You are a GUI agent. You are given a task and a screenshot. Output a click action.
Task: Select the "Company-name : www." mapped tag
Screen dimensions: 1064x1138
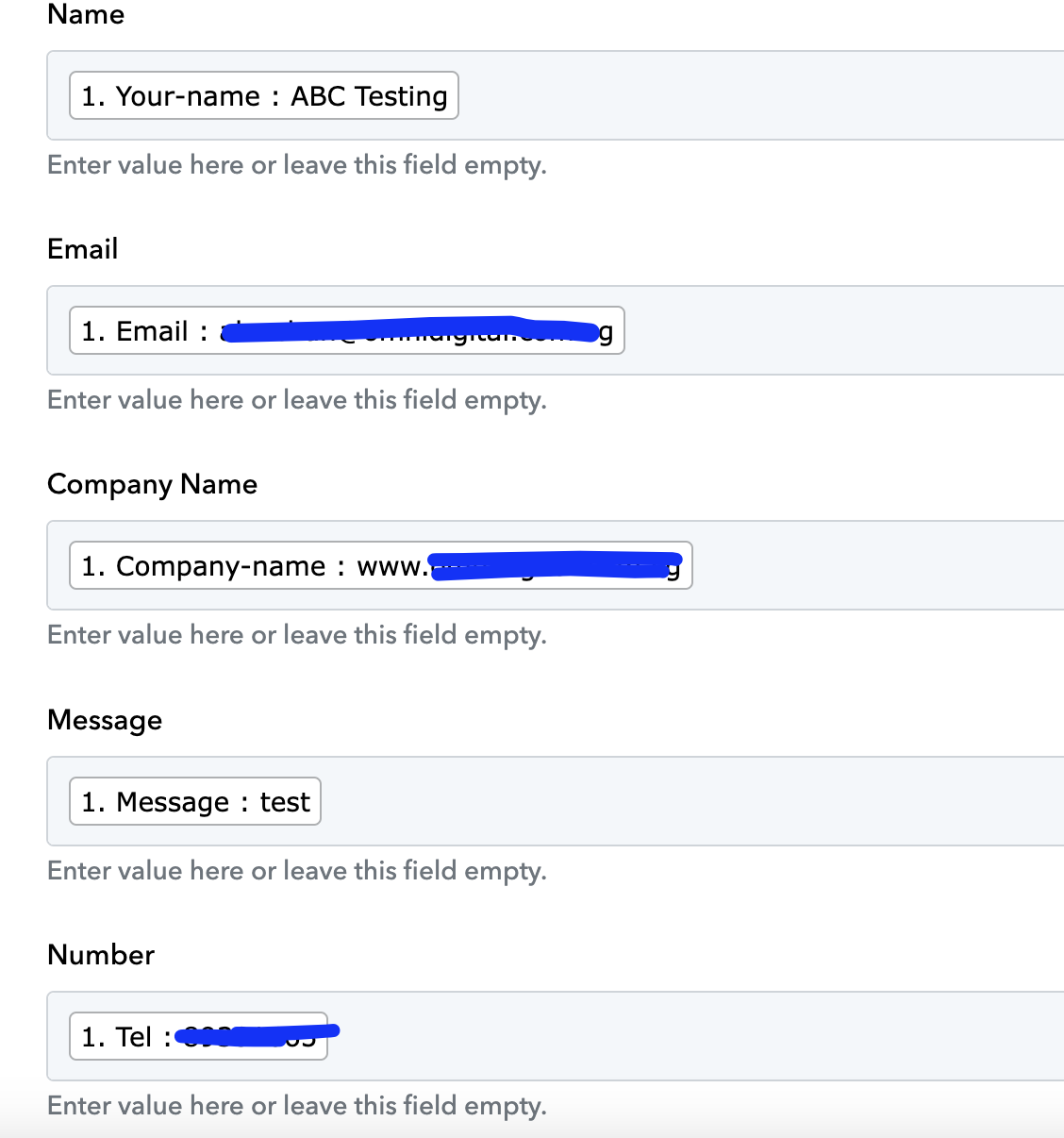tap(381, 565)
